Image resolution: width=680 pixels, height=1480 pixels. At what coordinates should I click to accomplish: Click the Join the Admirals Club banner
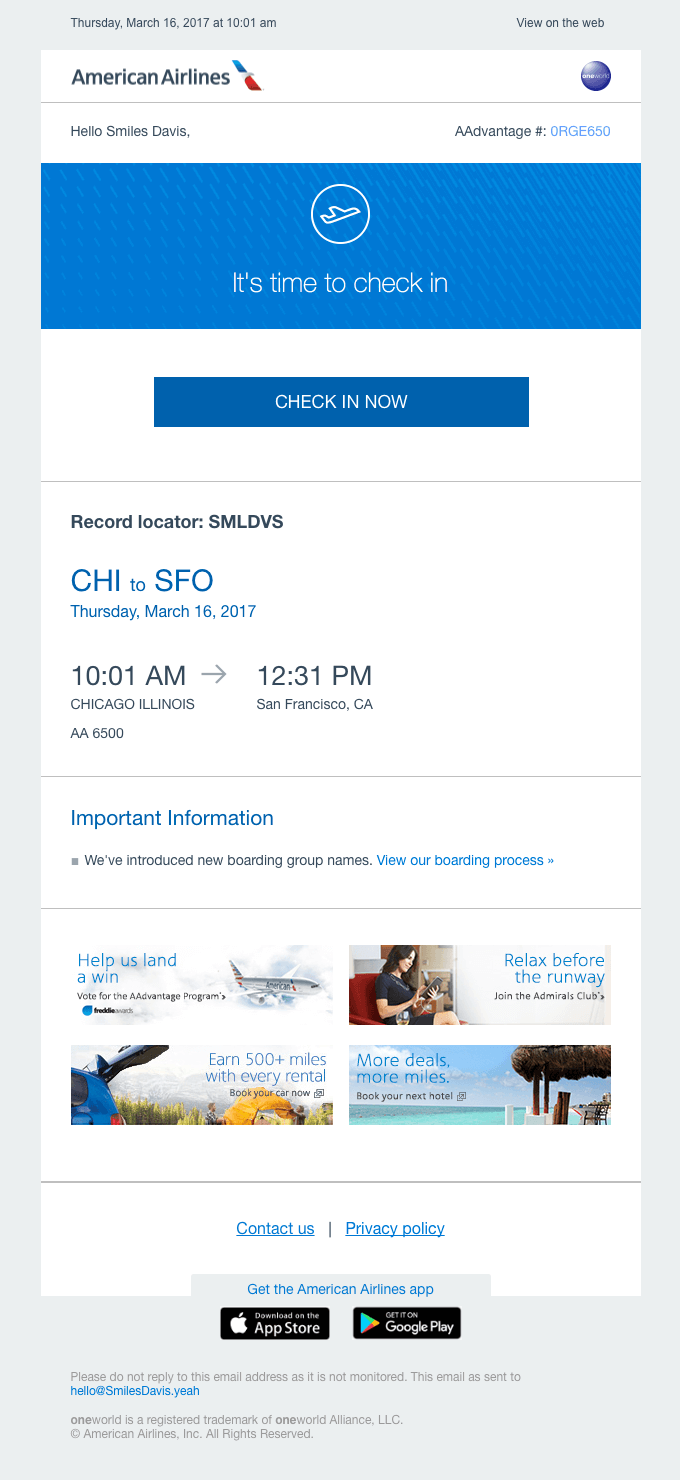[x=479, y=984]
